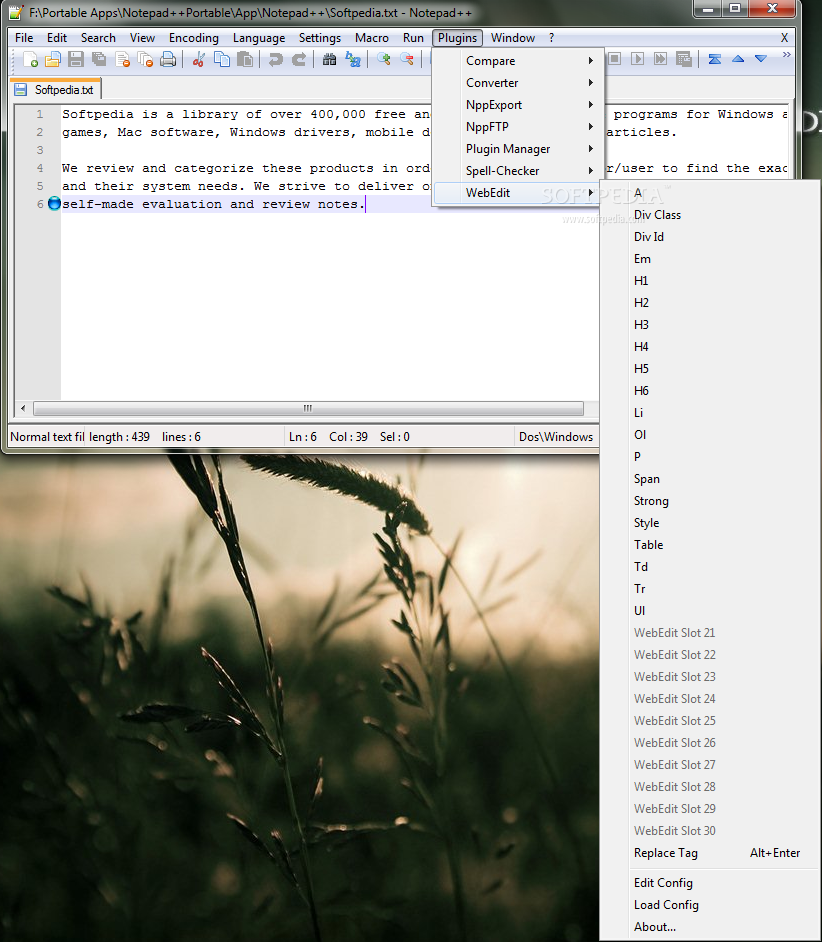Click the Save floppy disk icon

pyautogui.click(x=76, y=59)
